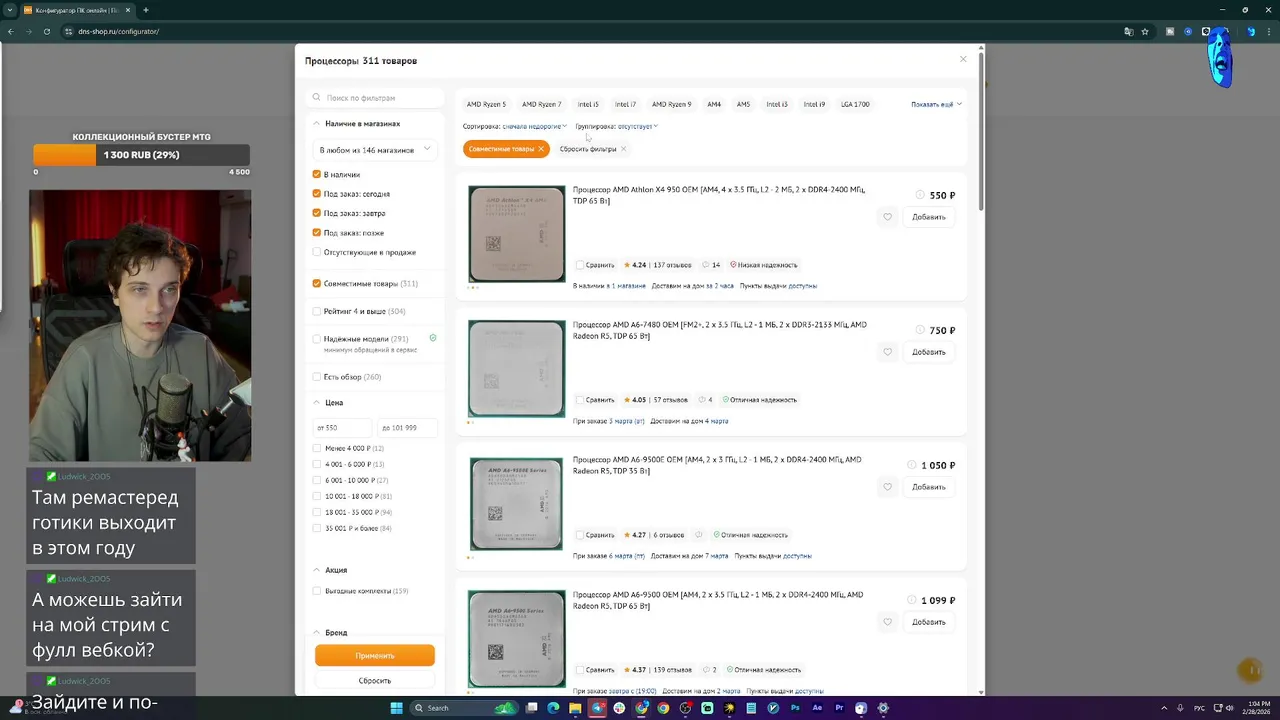Viewport: 1280px width, 720px height.
Task: Uncheck 'Под заказ: сегодня' checkbox
Action: (x=317, y=194)
